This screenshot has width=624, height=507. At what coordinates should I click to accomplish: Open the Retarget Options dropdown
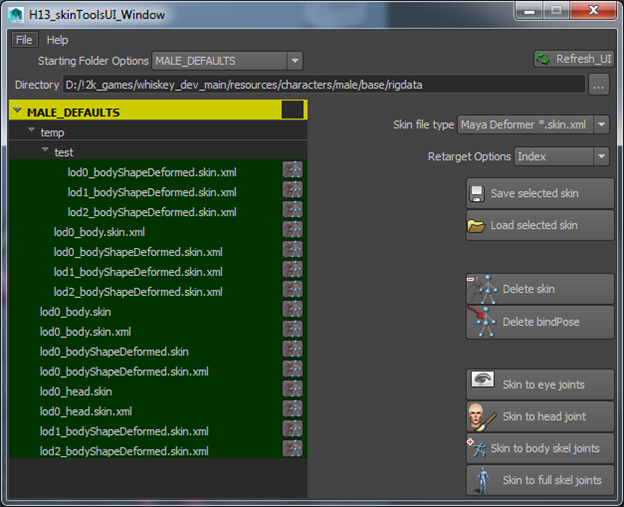pyautogui.click(x=562, y=156)
